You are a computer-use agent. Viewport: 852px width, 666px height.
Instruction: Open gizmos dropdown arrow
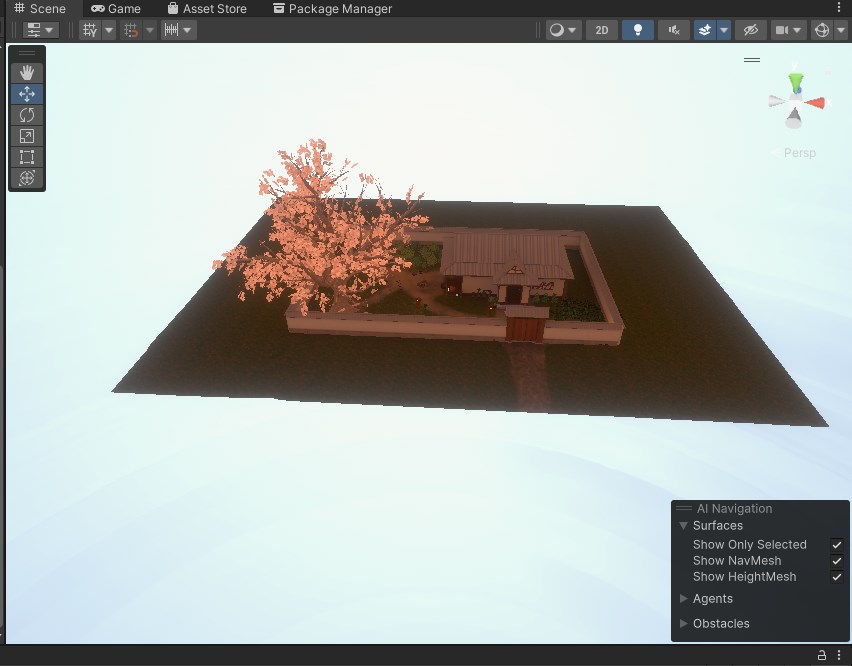click(841, 30)
